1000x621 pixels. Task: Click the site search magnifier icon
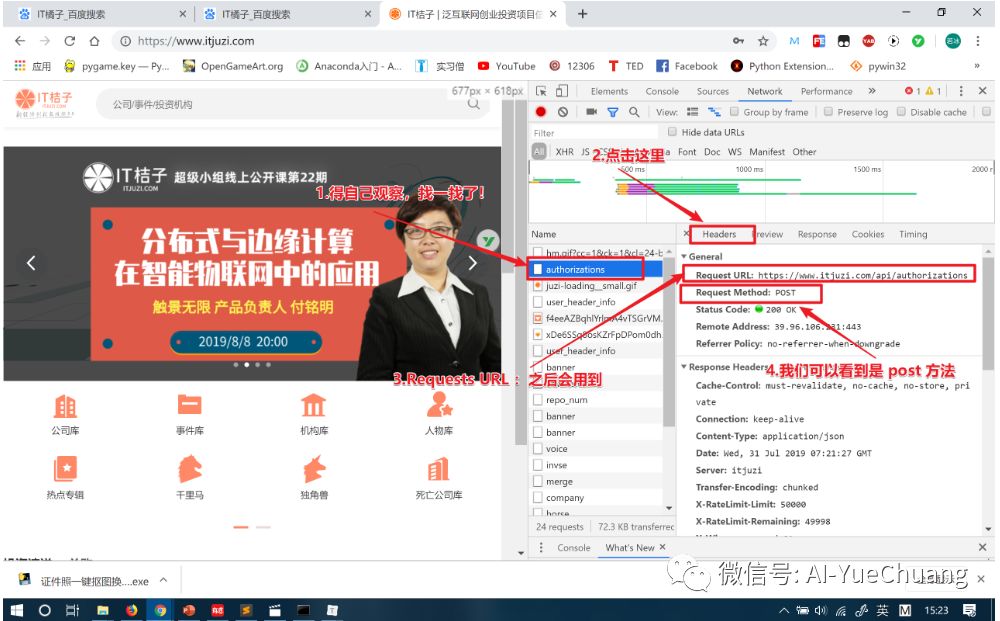click(x=474, y=103)
